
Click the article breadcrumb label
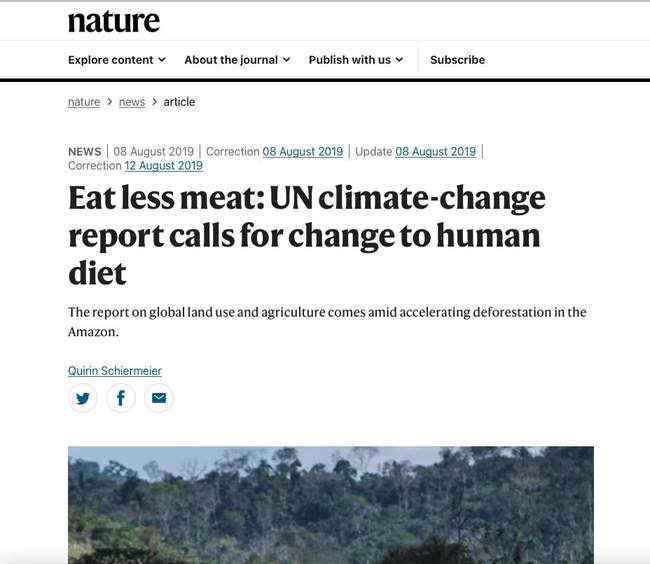coord(179,102)
